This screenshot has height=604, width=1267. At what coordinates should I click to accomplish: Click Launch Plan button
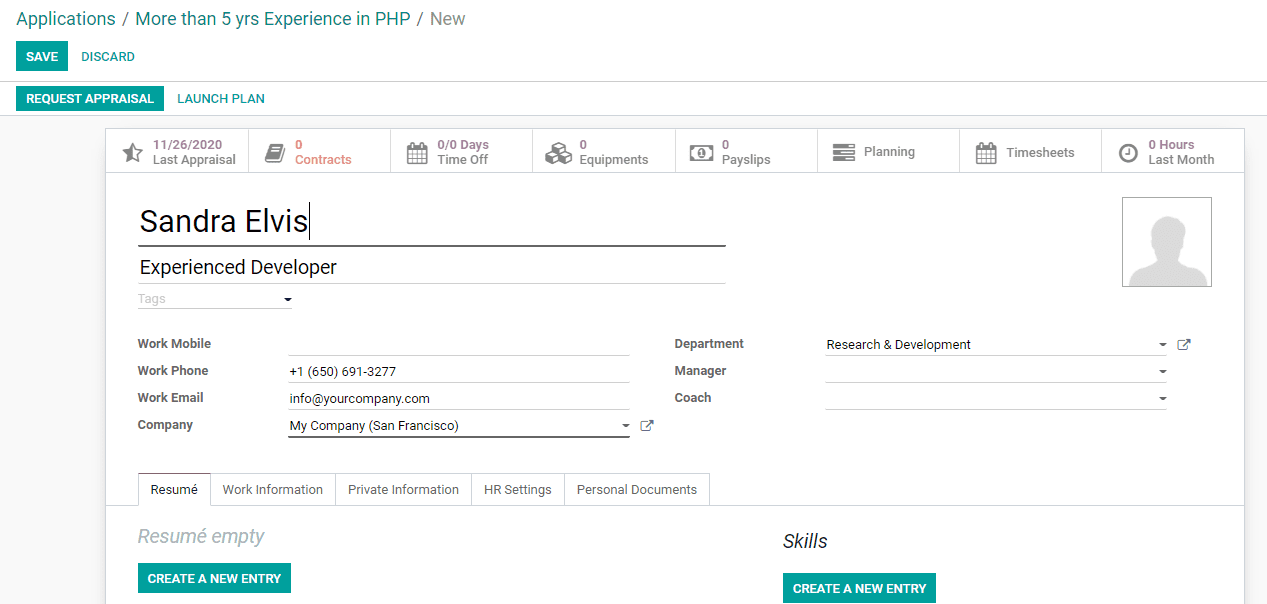pos(221,99)
